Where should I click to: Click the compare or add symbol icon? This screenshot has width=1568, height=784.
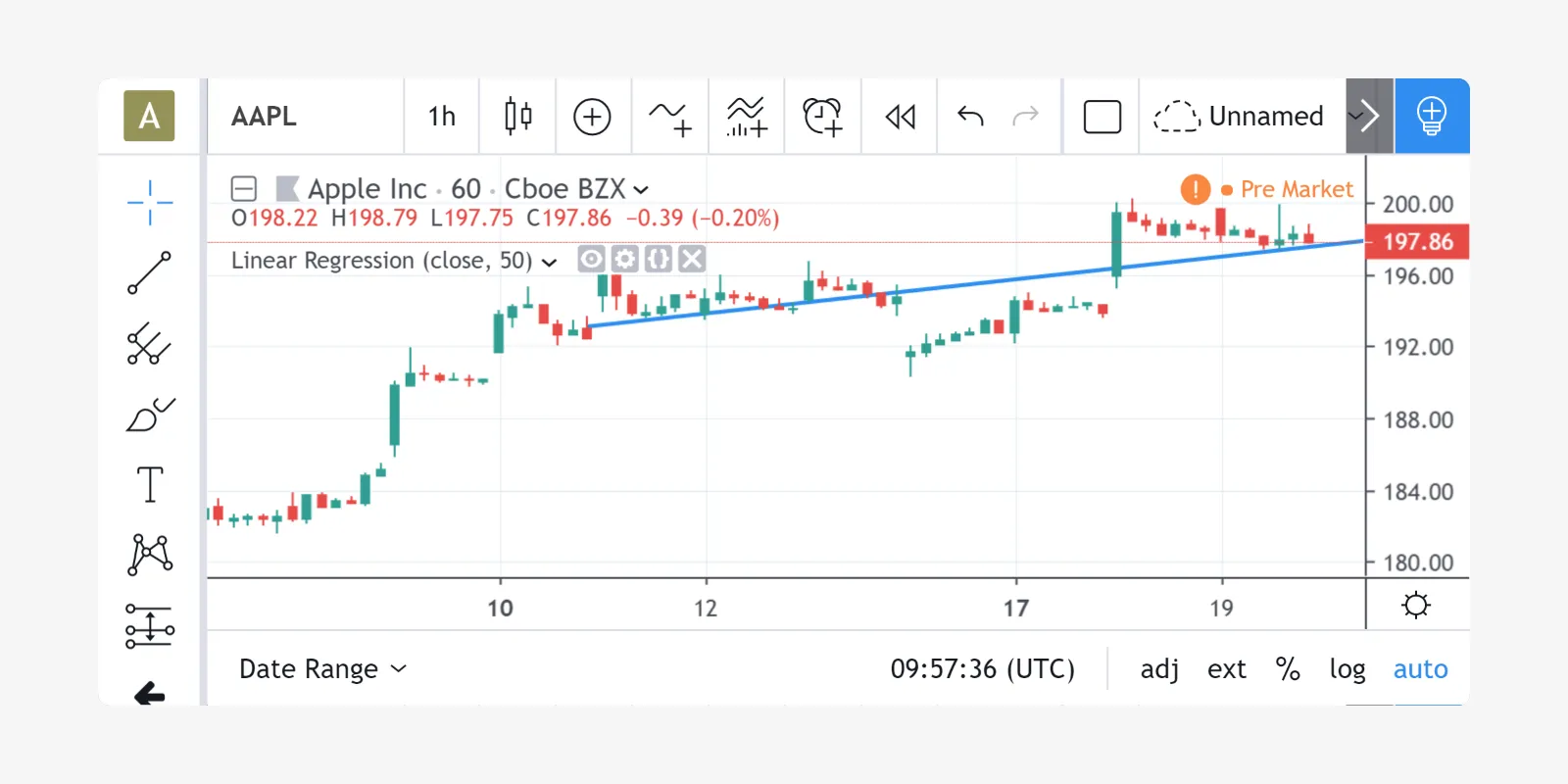[x=592, y=117]
